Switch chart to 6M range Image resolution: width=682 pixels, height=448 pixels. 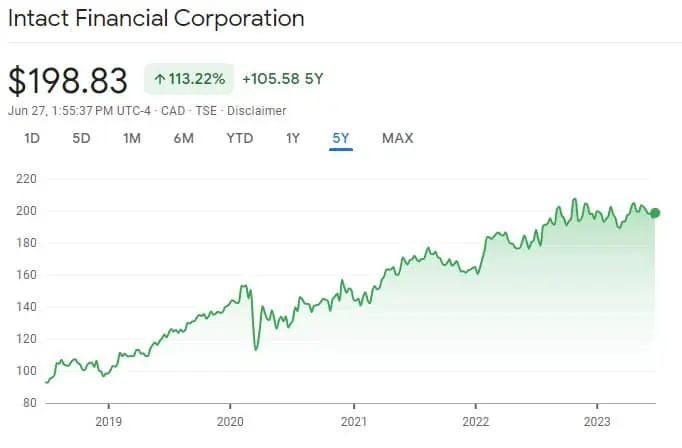pyautogui.click(x=183, y=138)
